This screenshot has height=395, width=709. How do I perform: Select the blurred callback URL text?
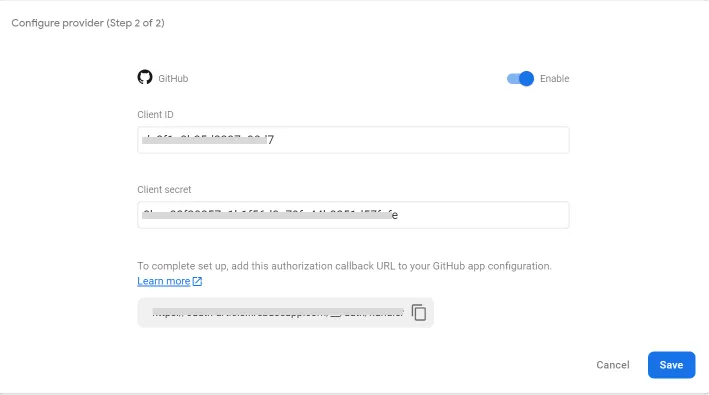278,312
